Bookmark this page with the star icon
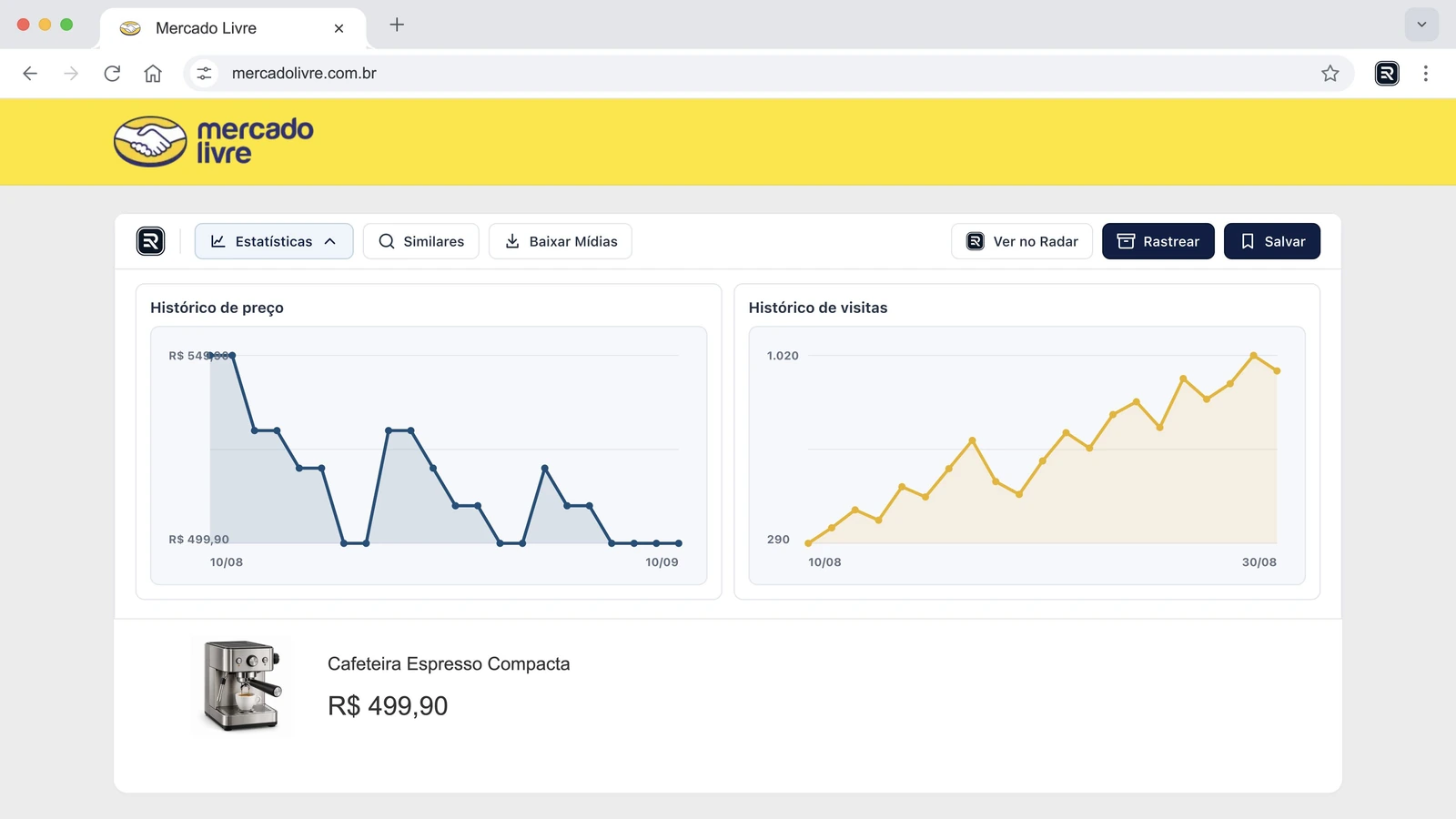This screenshot has height=819, width=1456. pyautogui.click(x=1330, y=74)
